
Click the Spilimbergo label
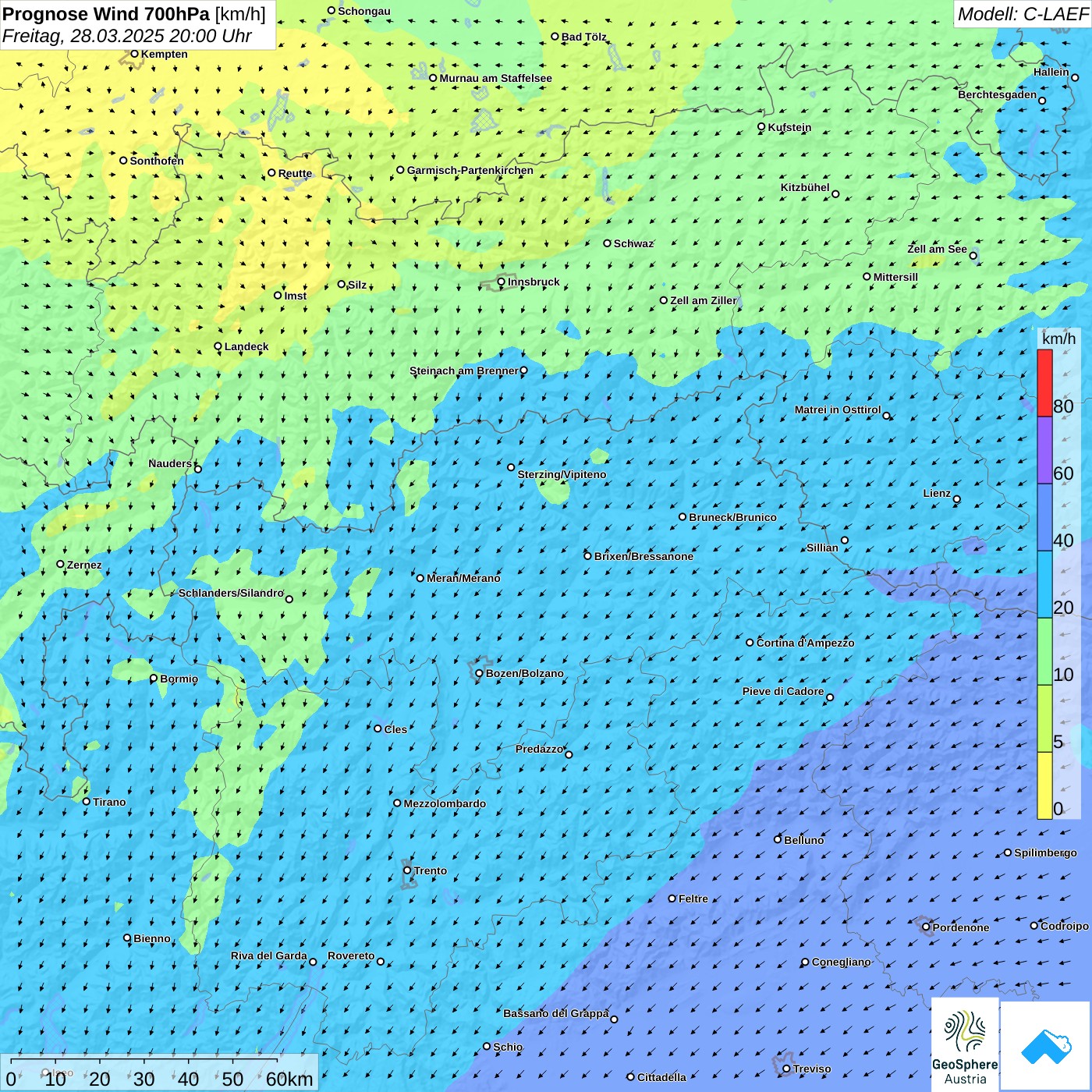[1046, 853]
